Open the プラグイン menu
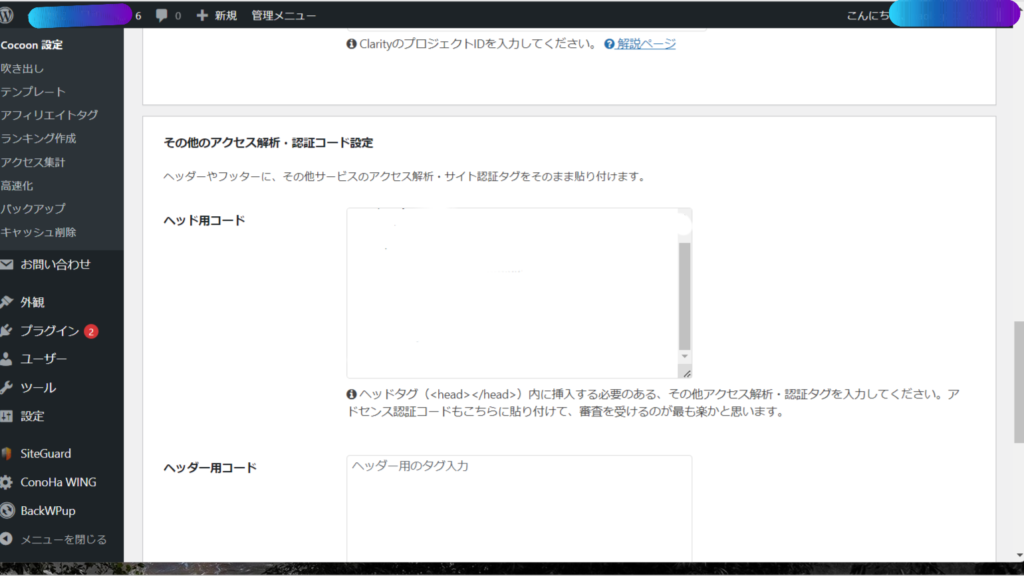 click(x=50, y=331)
